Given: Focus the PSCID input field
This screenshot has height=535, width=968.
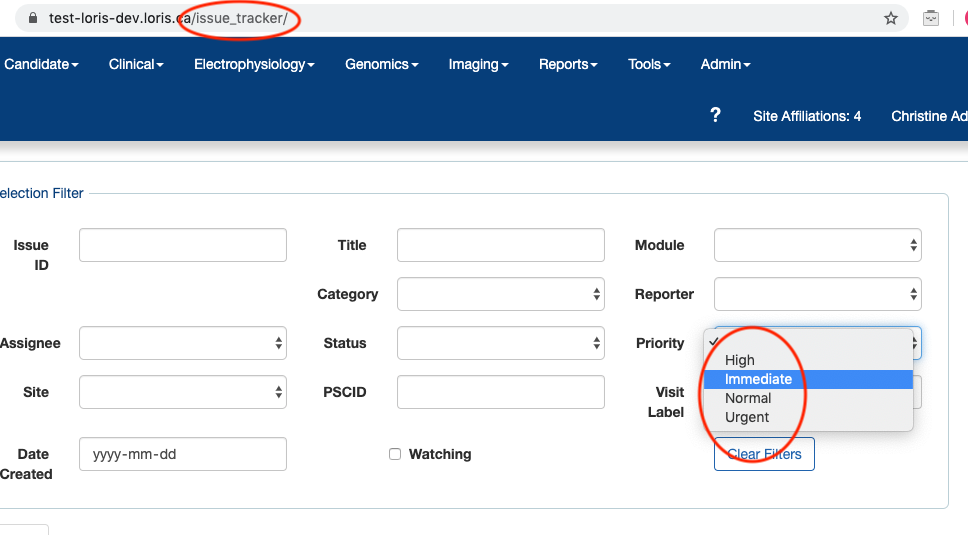Looking at the screenshot, I should (501, 392).
